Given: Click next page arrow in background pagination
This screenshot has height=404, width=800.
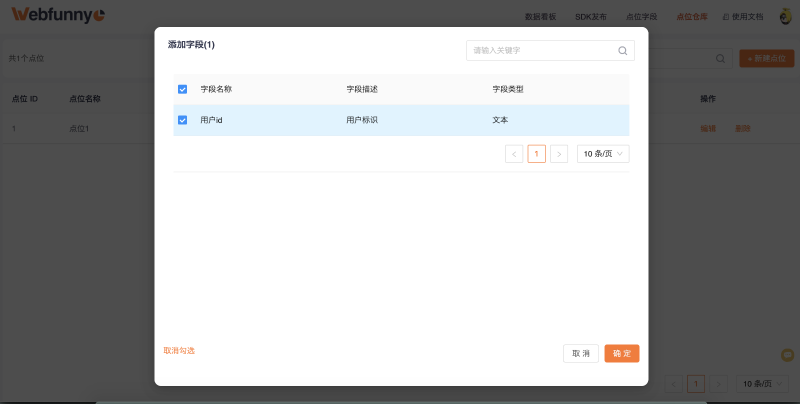Looking at the screenshot, I should [719, 384].
